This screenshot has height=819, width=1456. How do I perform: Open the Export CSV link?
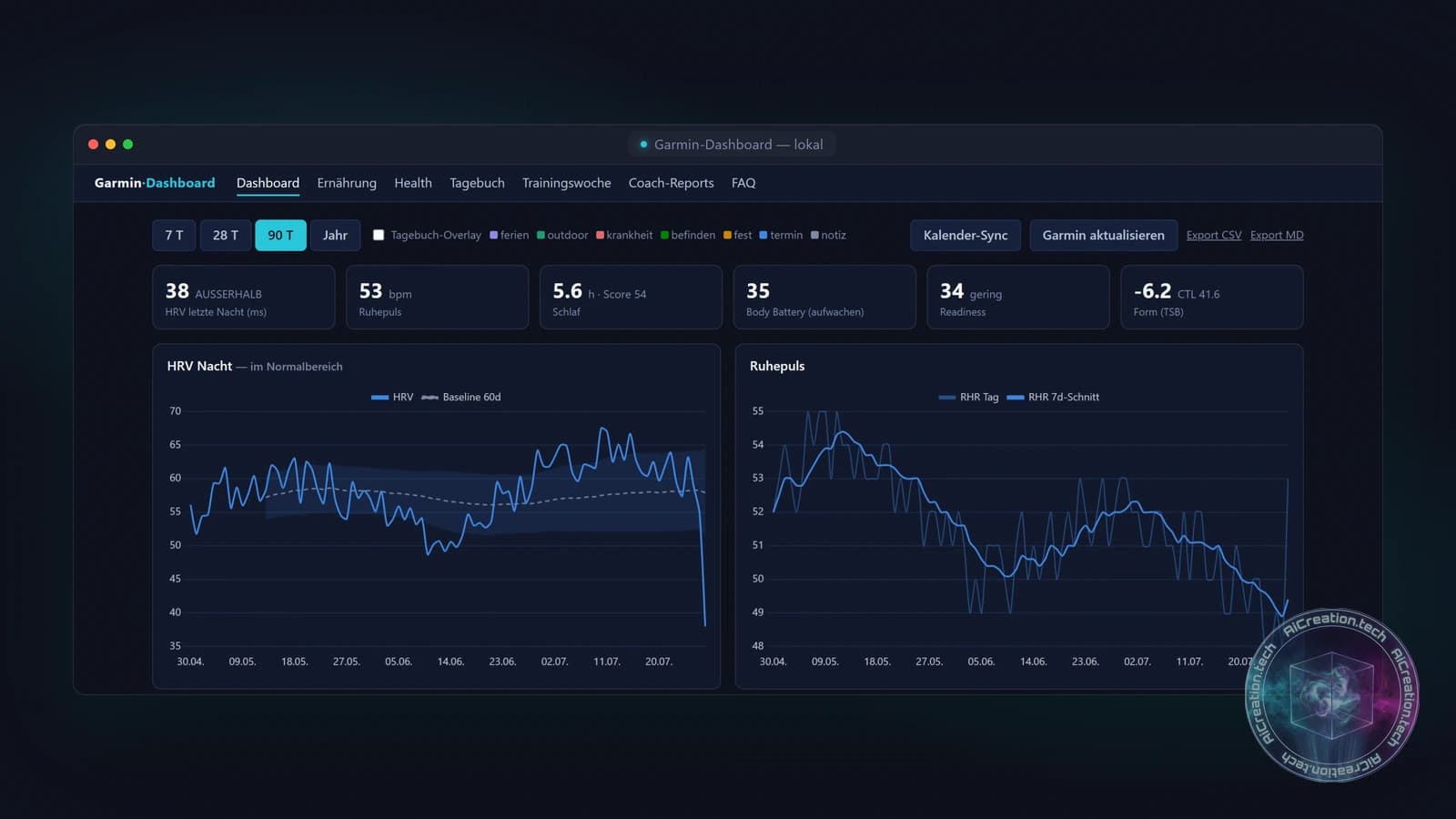tap(1214, 235)
